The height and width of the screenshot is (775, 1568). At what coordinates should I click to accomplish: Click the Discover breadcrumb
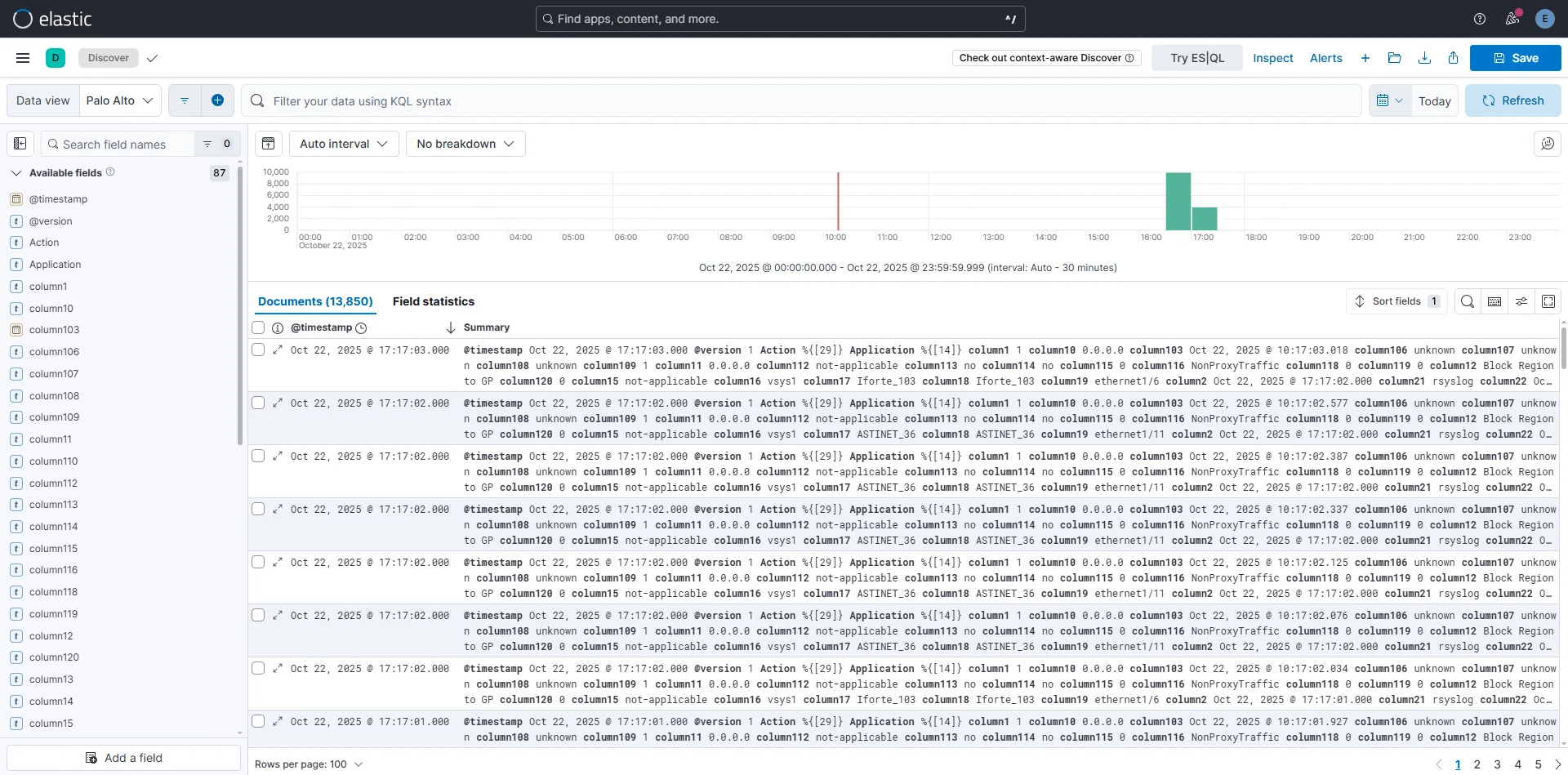[x=109, y=58]
